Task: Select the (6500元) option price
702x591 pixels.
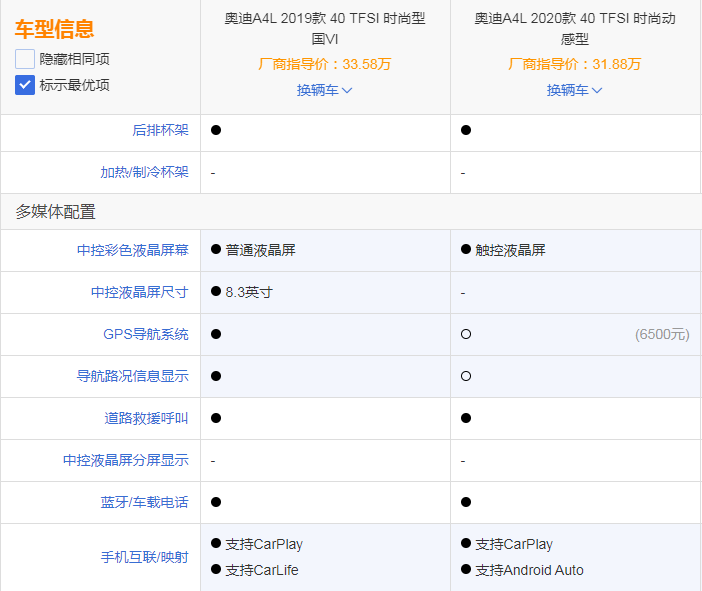Action: tap(662, 334)
